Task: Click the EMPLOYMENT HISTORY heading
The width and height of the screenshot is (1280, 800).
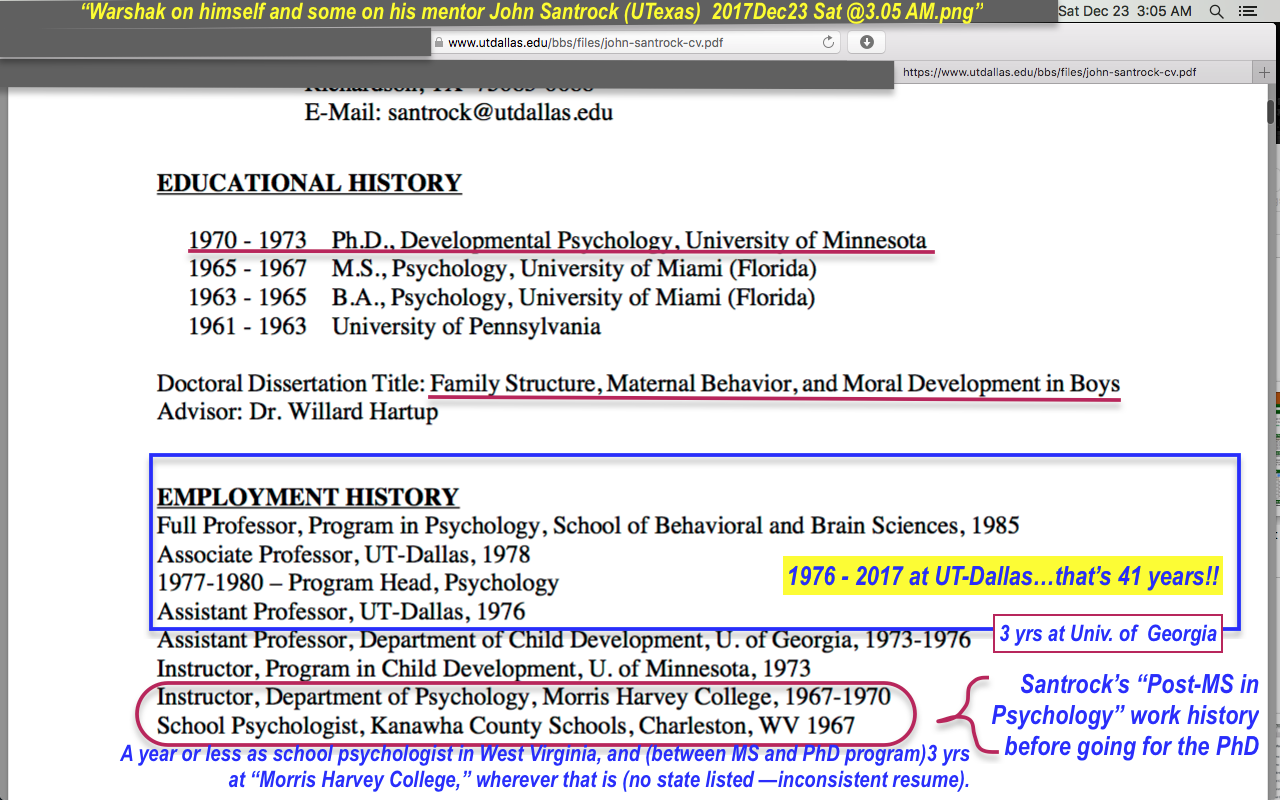Action: [308, 497]
